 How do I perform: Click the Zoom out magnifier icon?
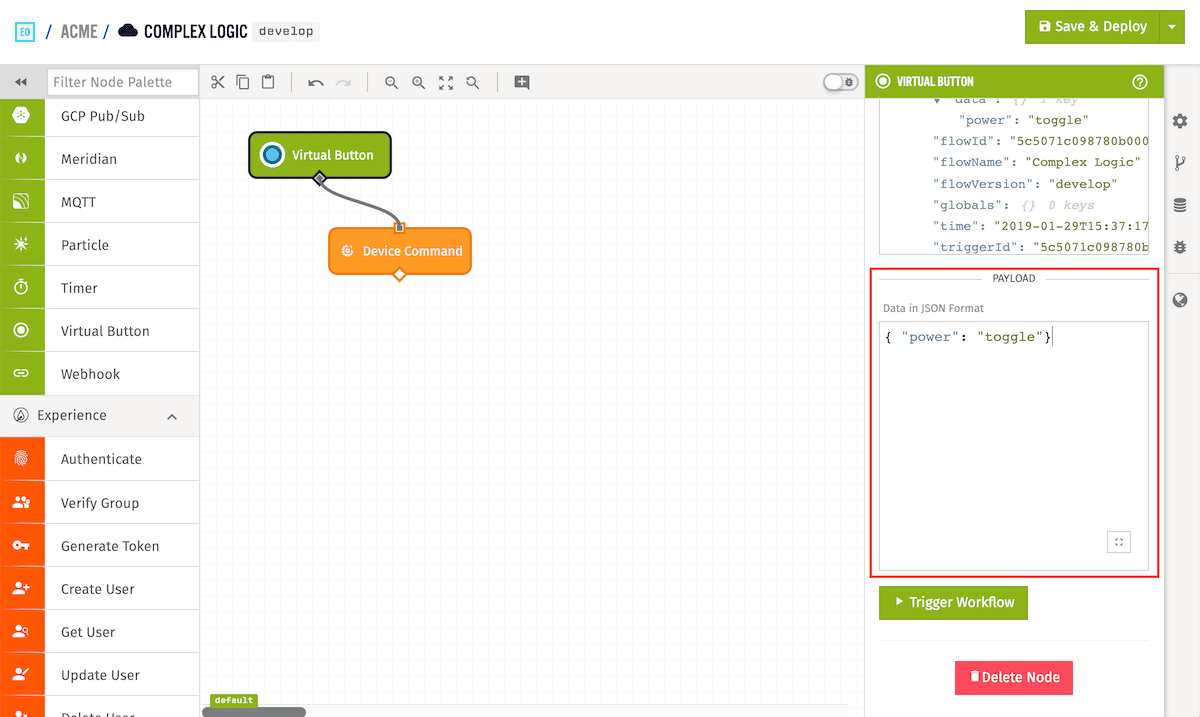click(x=392, y=82)
